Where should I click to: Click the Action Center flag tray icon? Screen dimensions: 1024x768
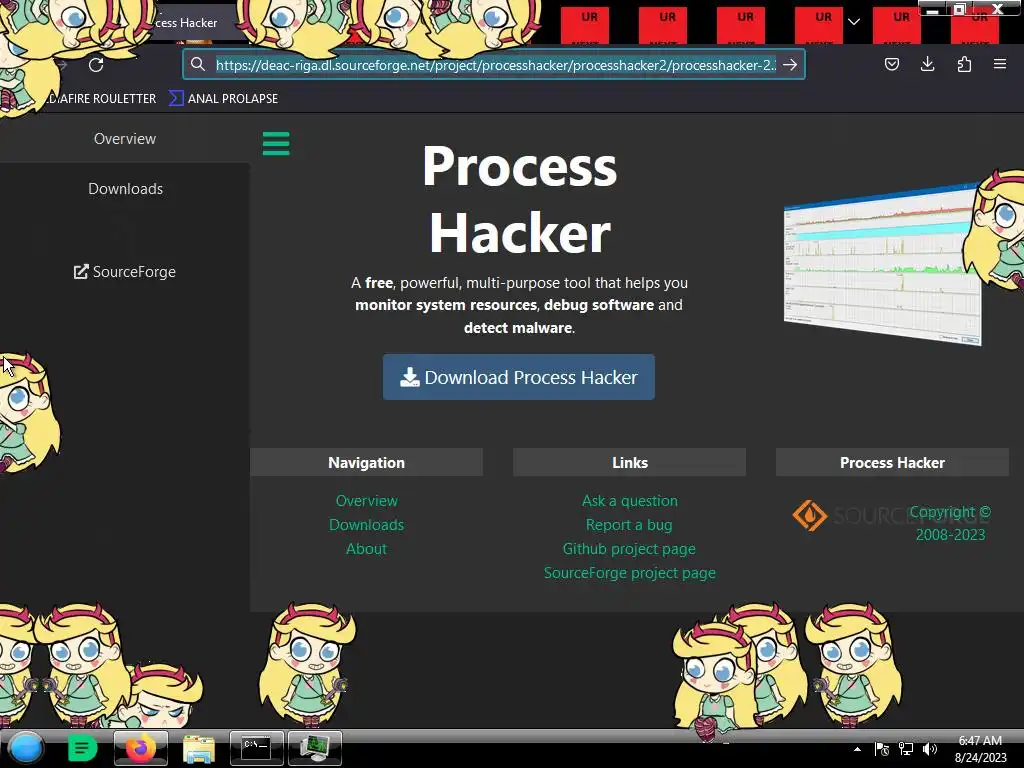coord(881,749)
